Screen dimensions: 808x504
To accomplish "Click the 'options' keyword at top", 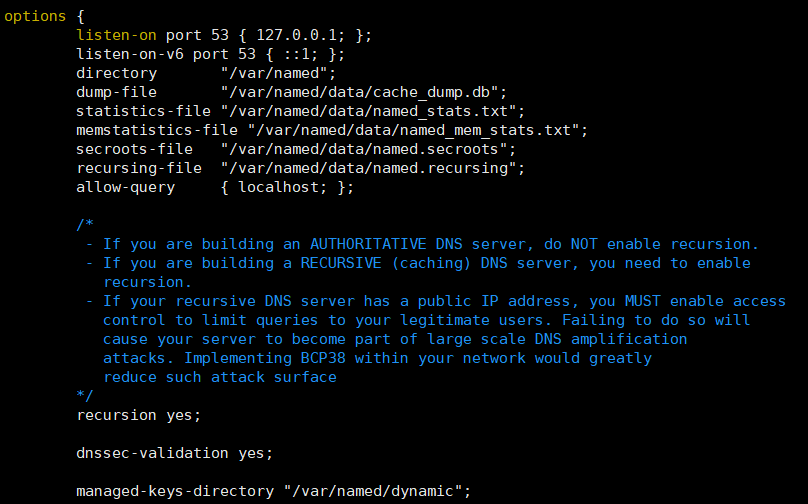I will coord(35,16).
